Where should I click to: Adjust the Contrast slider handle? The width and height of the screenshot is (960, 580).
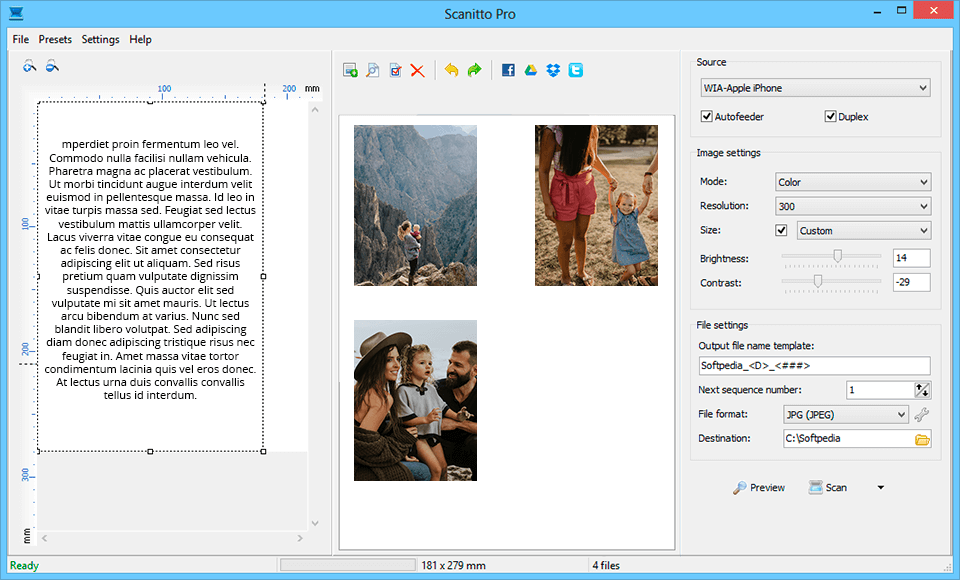click(x=817, y=281)
